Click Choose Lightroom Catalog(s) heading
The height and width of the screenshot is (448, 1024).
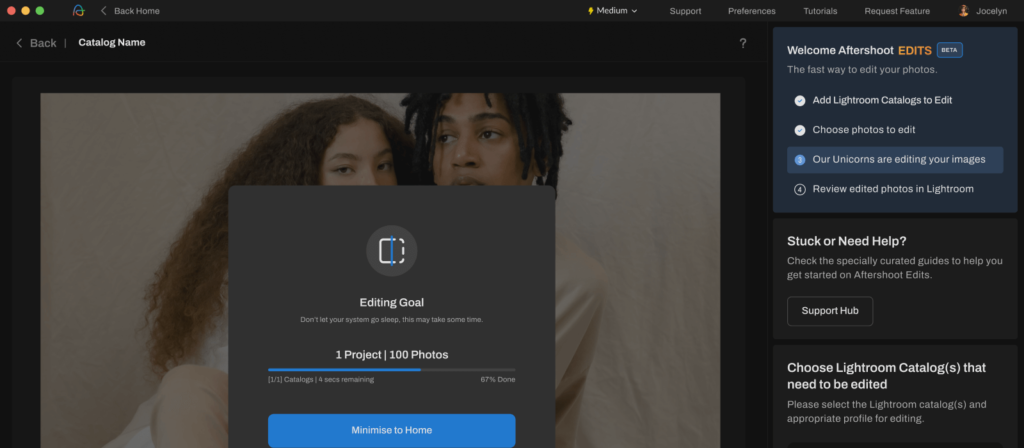[886, 376]
